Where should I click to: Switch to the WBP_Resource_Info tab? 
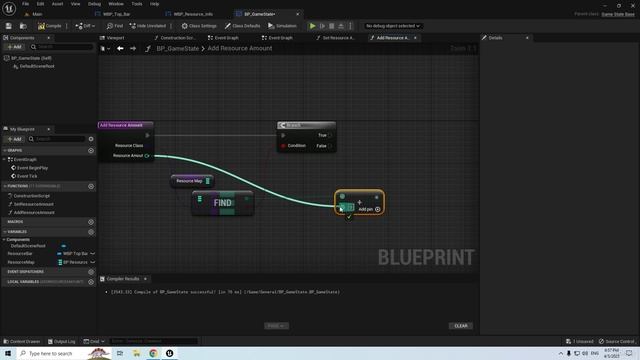193,14
